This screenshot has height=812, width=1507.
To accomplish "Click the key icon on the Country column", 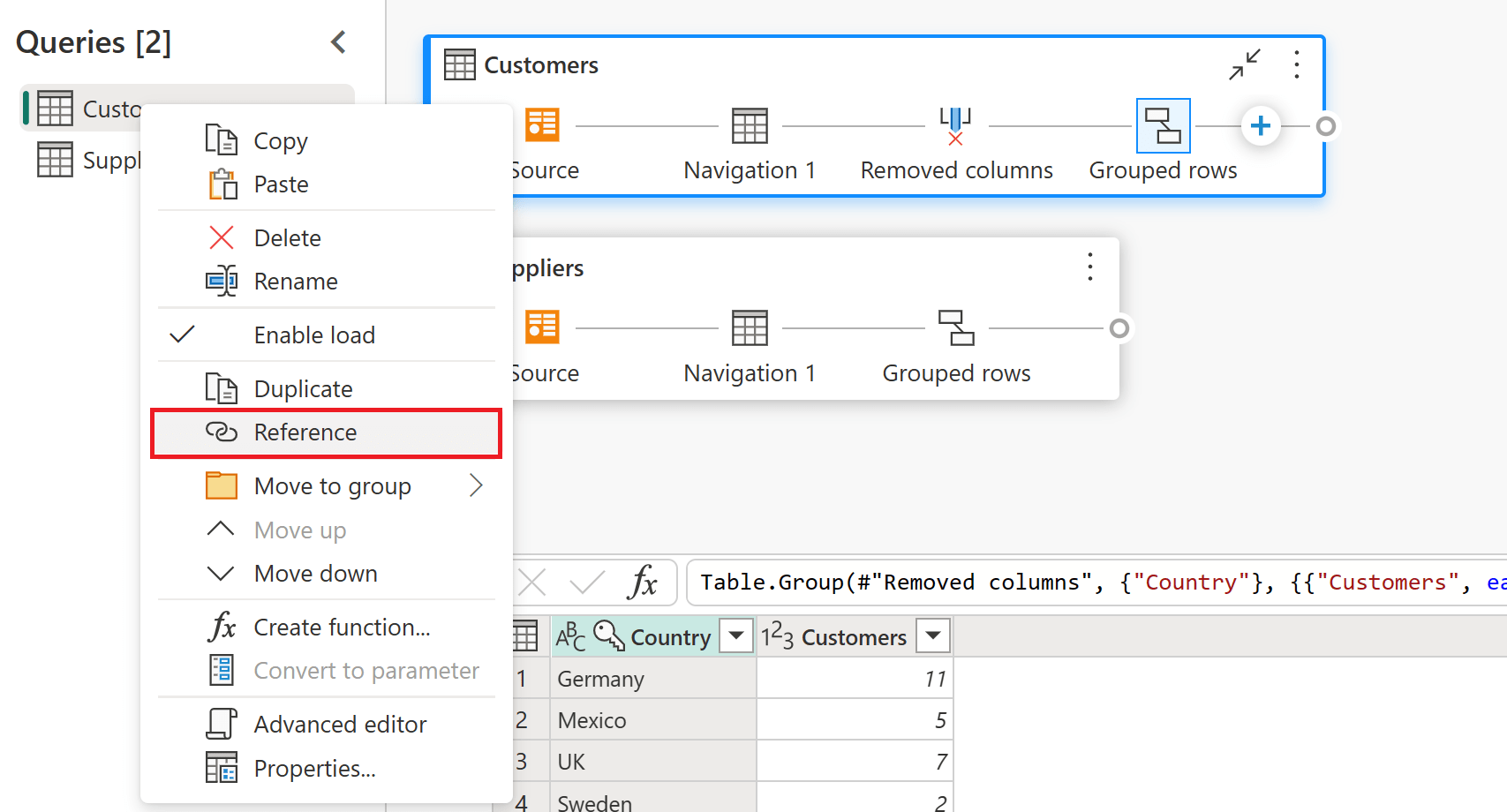I will [608, 635].
